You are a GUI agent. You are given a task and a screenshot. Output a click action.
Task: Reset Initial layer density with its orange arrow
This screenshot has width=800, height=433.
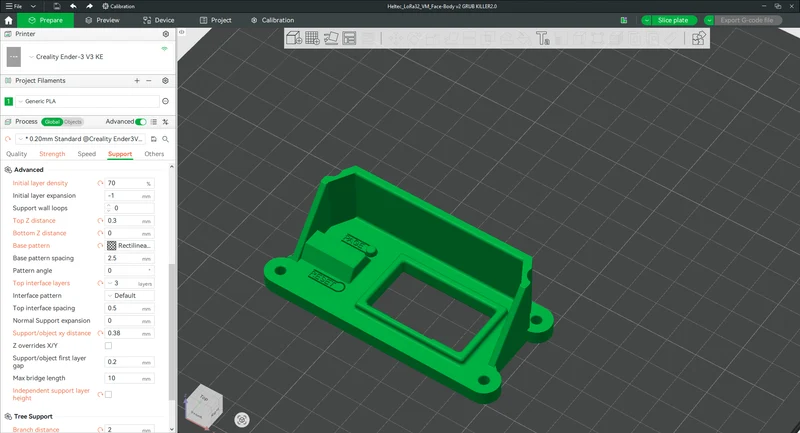coord(100,183)
